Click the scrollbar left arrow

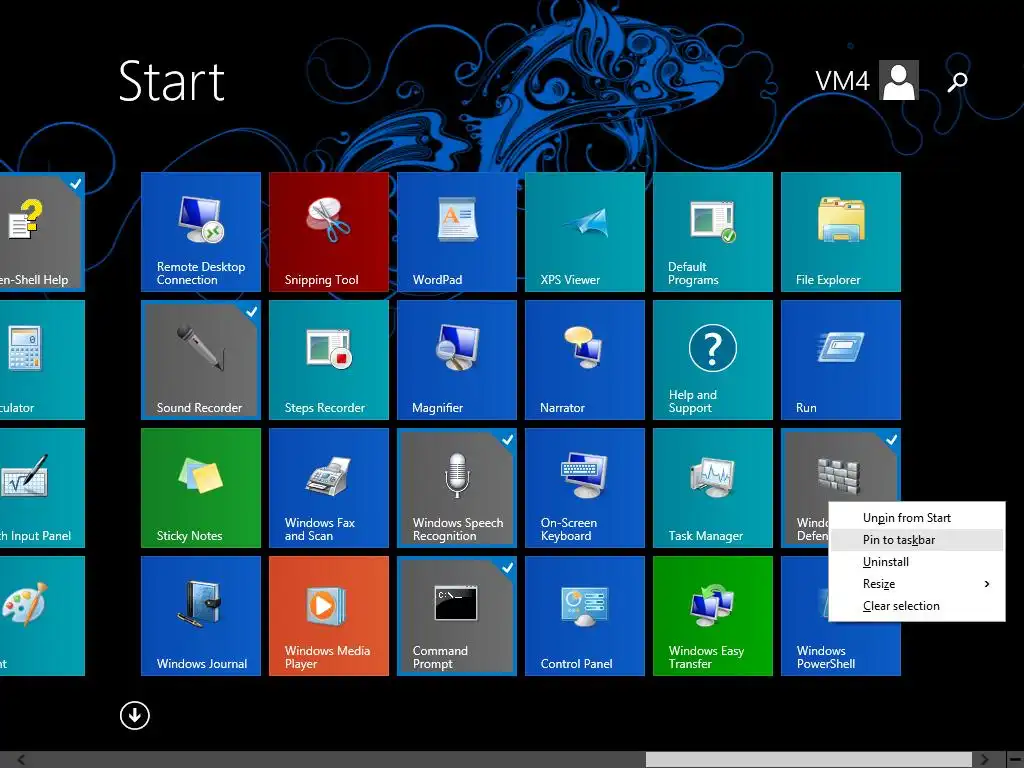[21, 760]
